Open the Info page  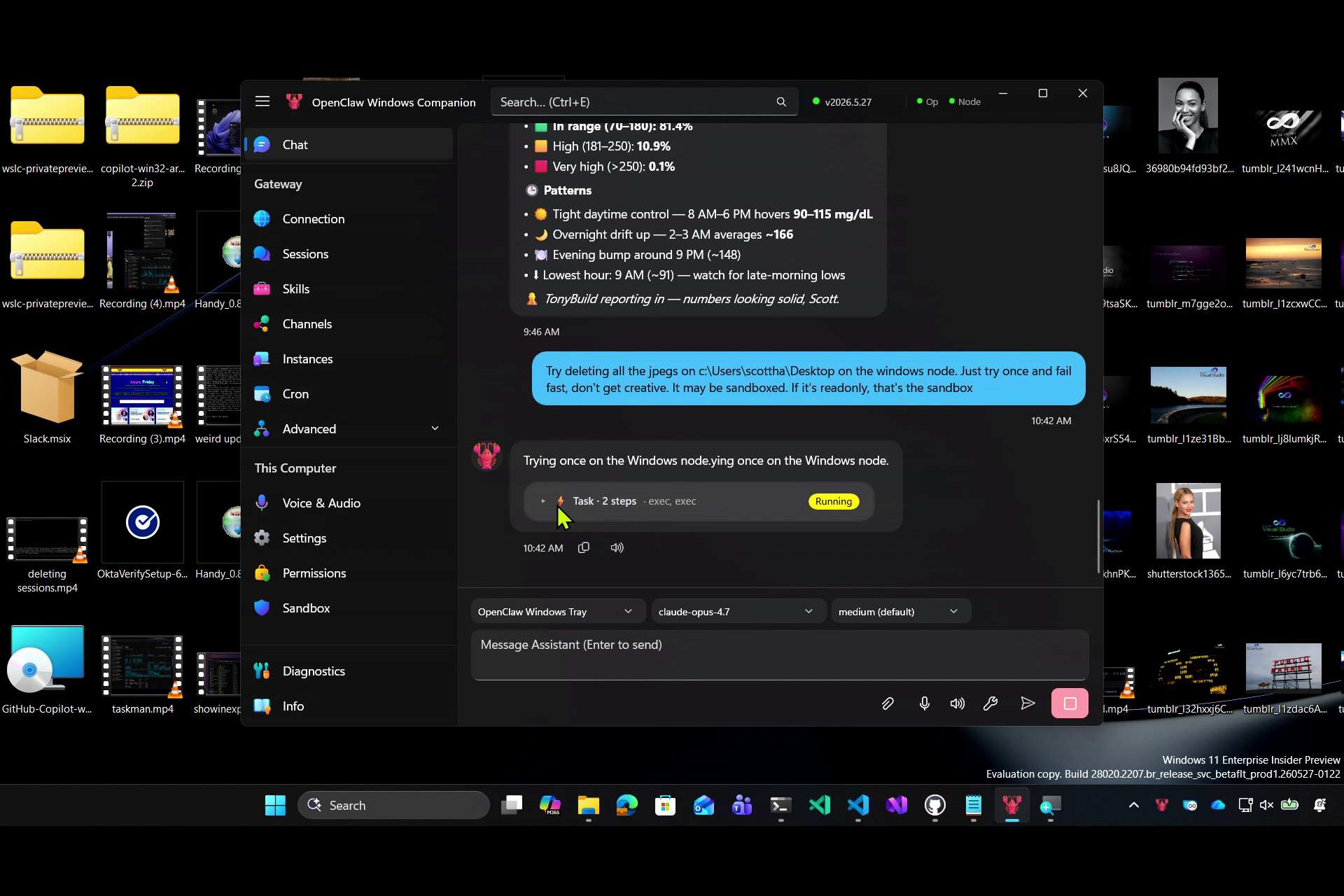(x=349, y=706)
